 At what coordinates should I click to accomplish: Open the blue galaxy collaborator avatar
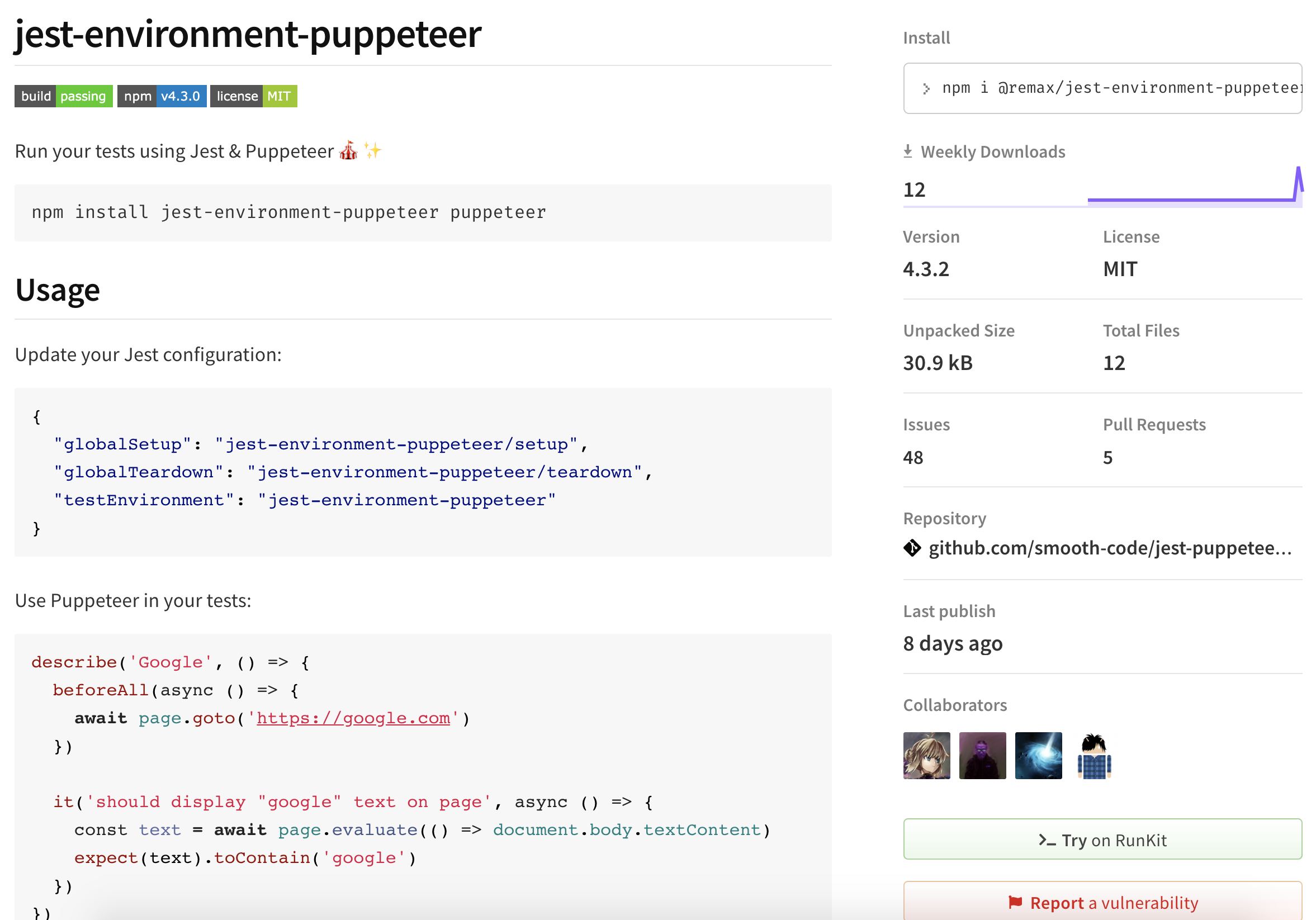point(1038,756)
